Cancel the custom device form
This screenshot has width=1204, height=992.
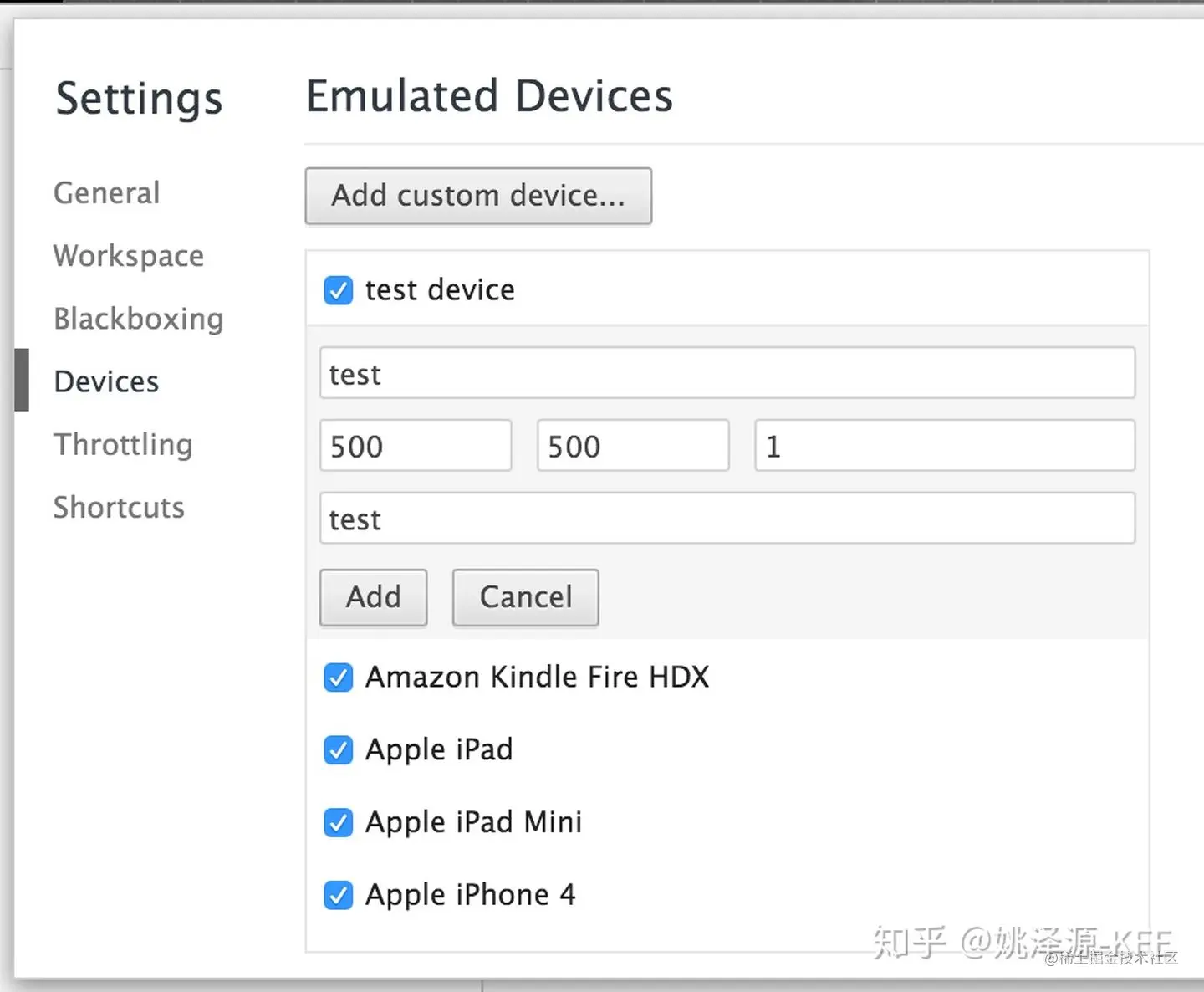coord(525,597)
